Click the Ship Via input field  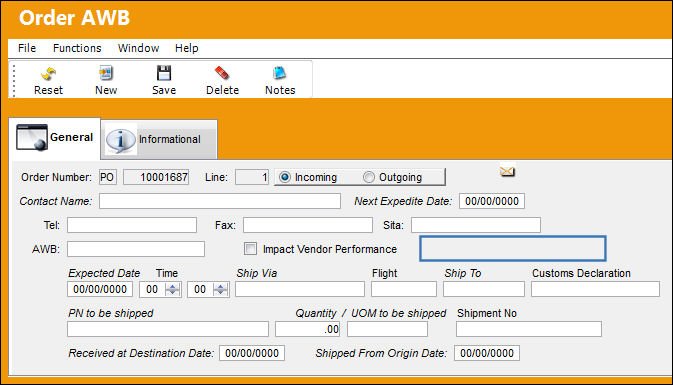[x=300, y=289]
